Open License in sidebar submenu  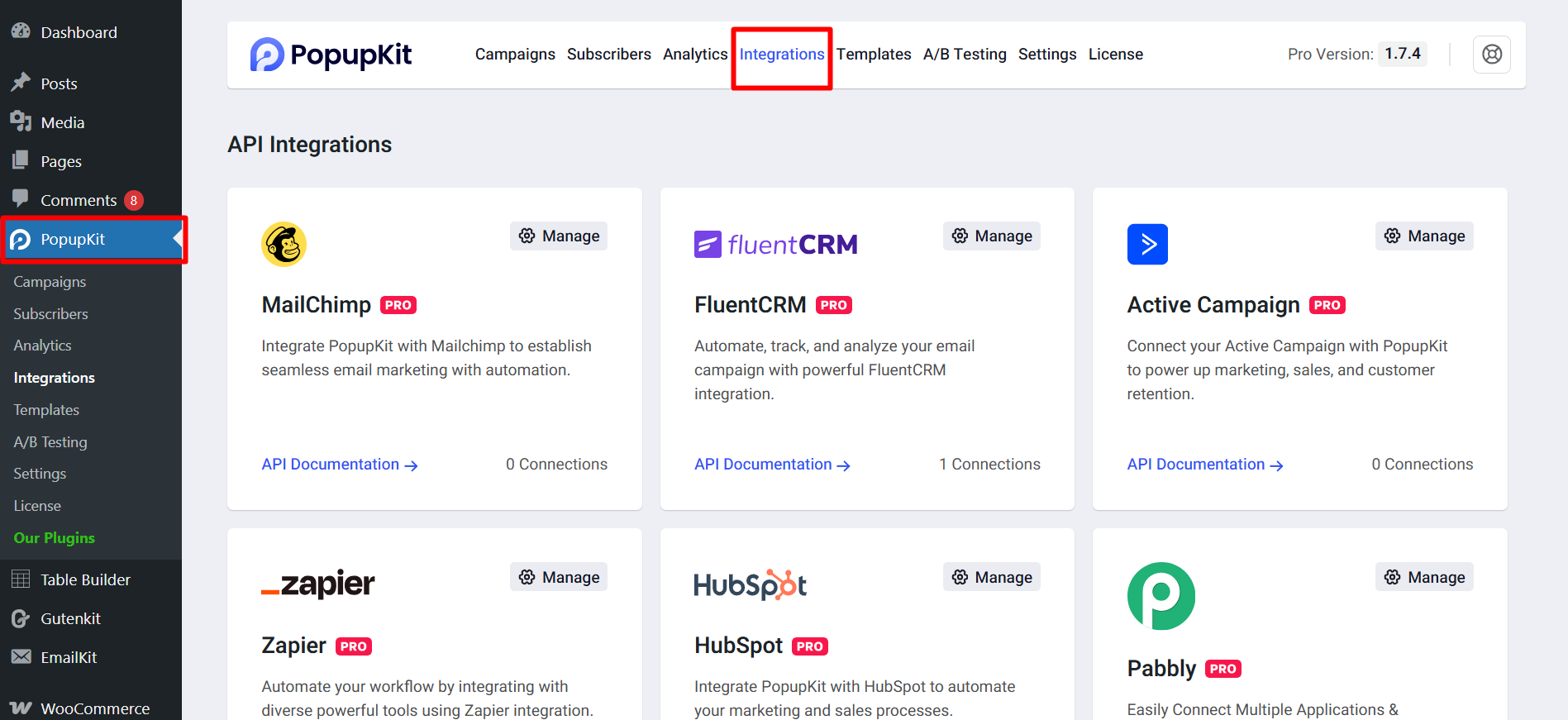pos(37,506)
